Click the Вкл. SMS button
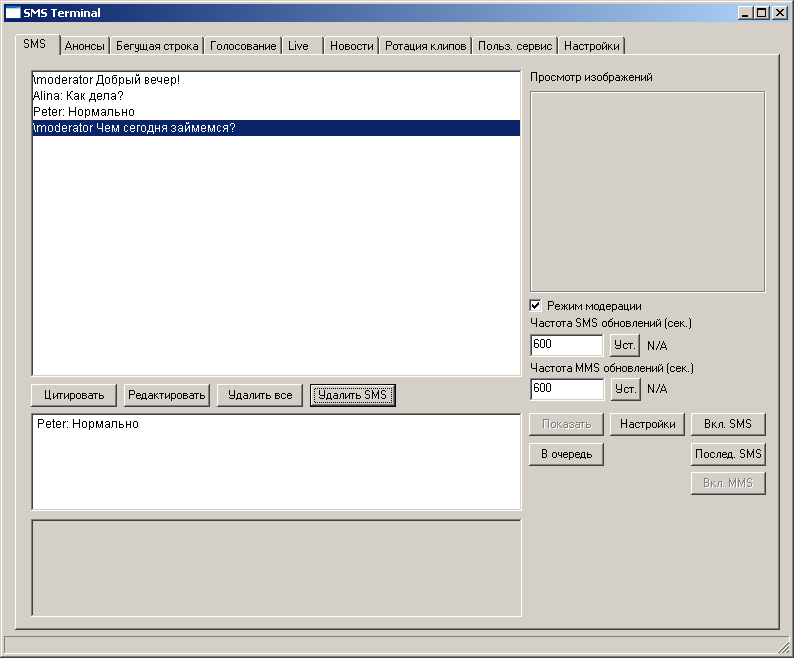 (x=728, y=424)
